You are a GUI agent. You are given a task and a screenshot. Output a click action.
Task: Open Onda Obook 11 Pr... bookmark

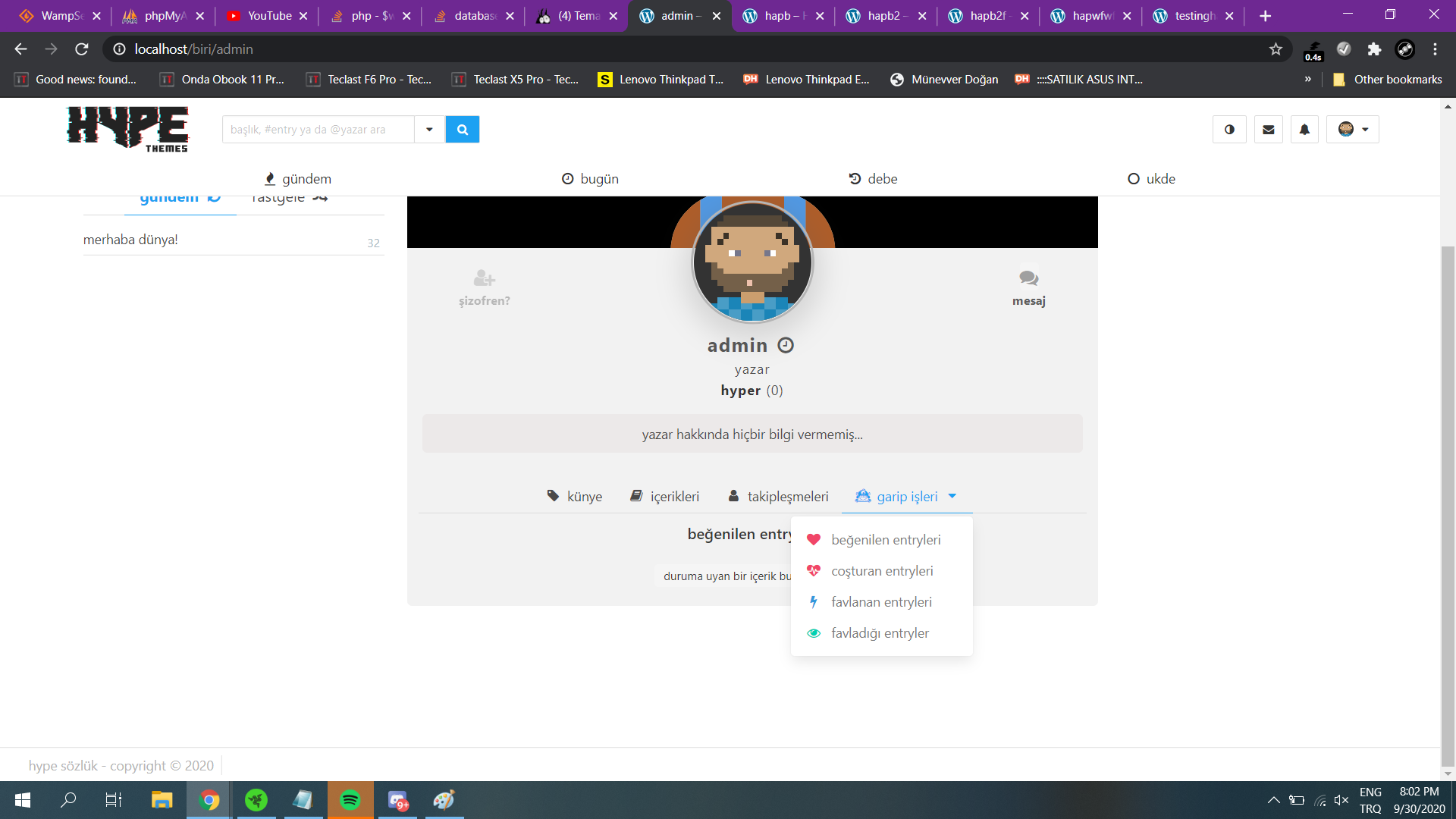[222, 80]
